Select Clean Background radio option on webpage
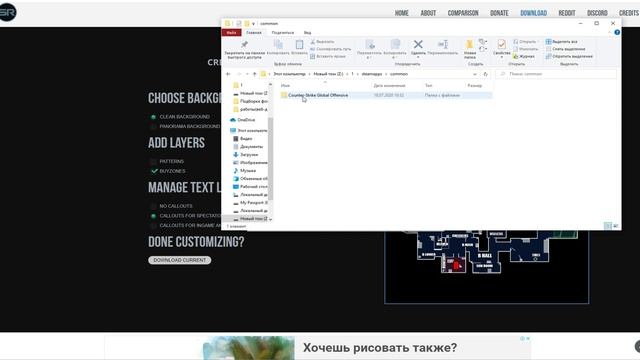640x360 pixels. (153, 117)
